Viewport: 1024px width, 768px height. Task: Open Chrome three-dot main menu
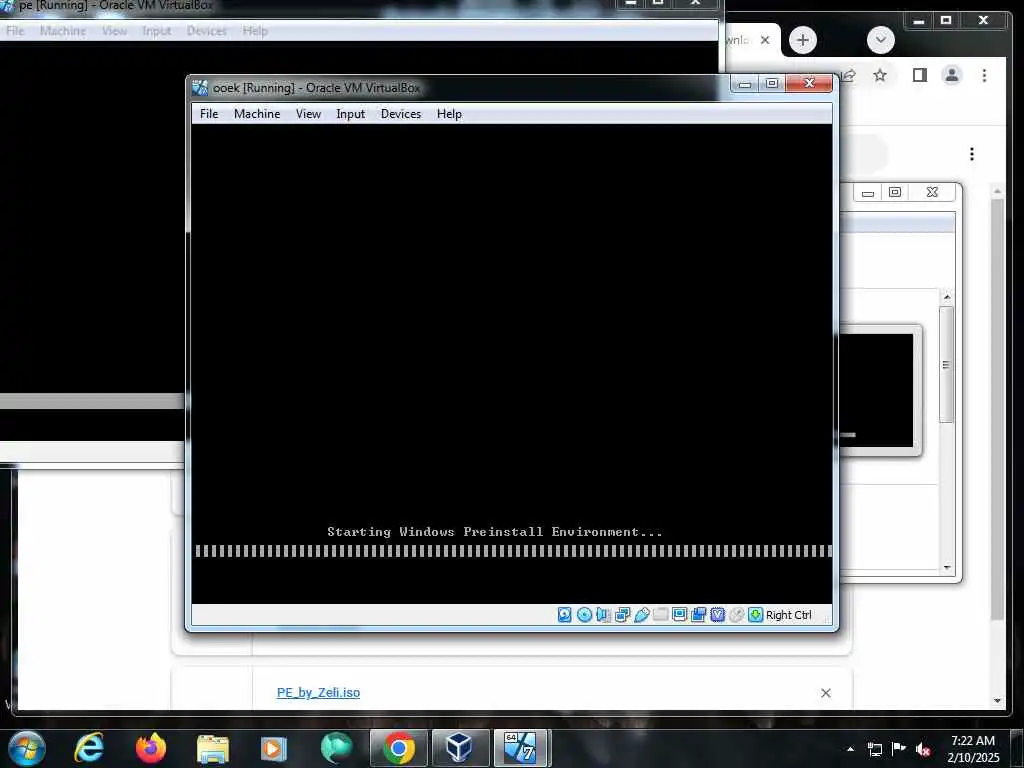tap(984, 75)
